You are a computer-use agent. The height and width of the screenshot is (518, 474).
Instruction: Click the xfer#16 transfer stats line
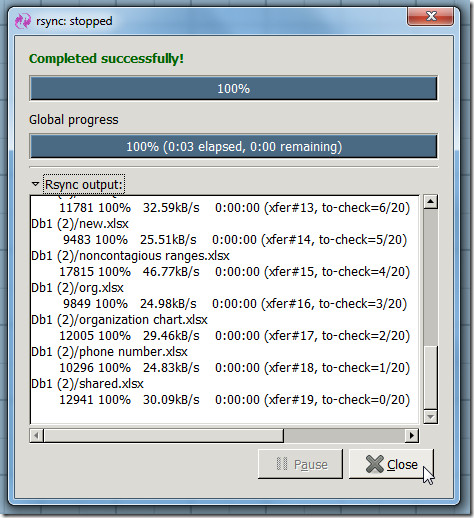coord(235,304)
